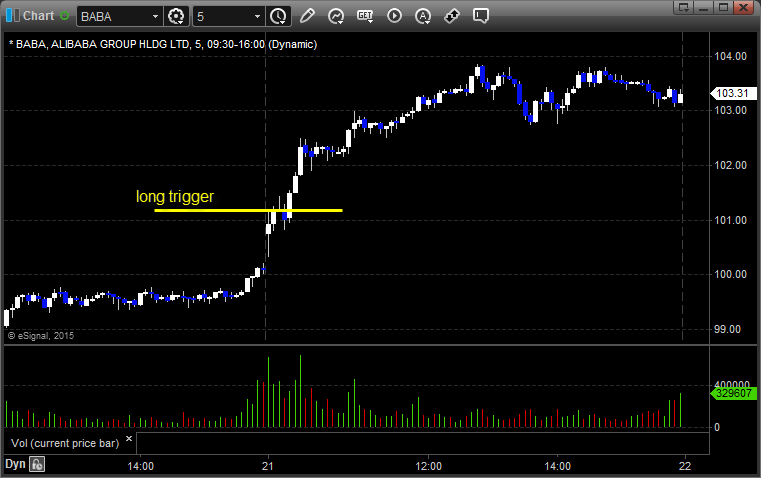Click the date 22 time axis label

click(x=685, y=466)
